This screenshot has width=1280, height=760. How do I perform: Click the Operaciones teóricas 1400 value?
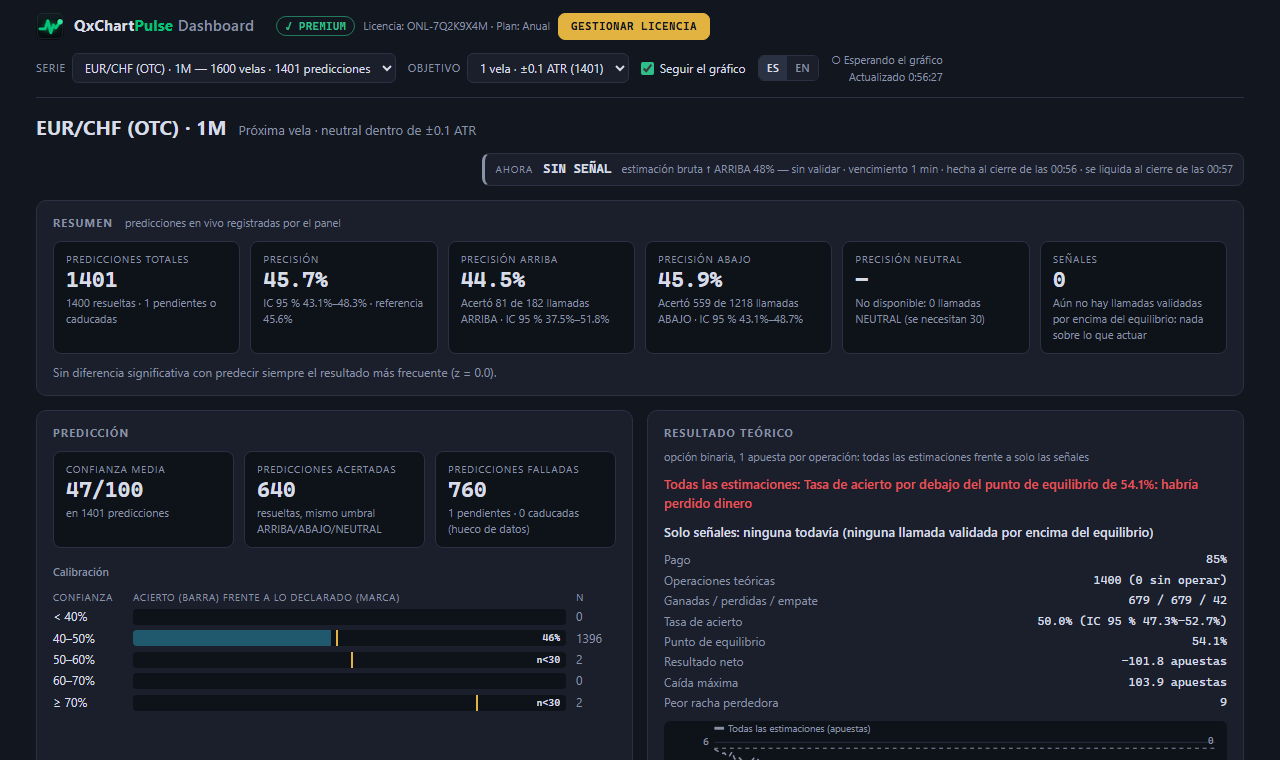(x=1160, y=580)
